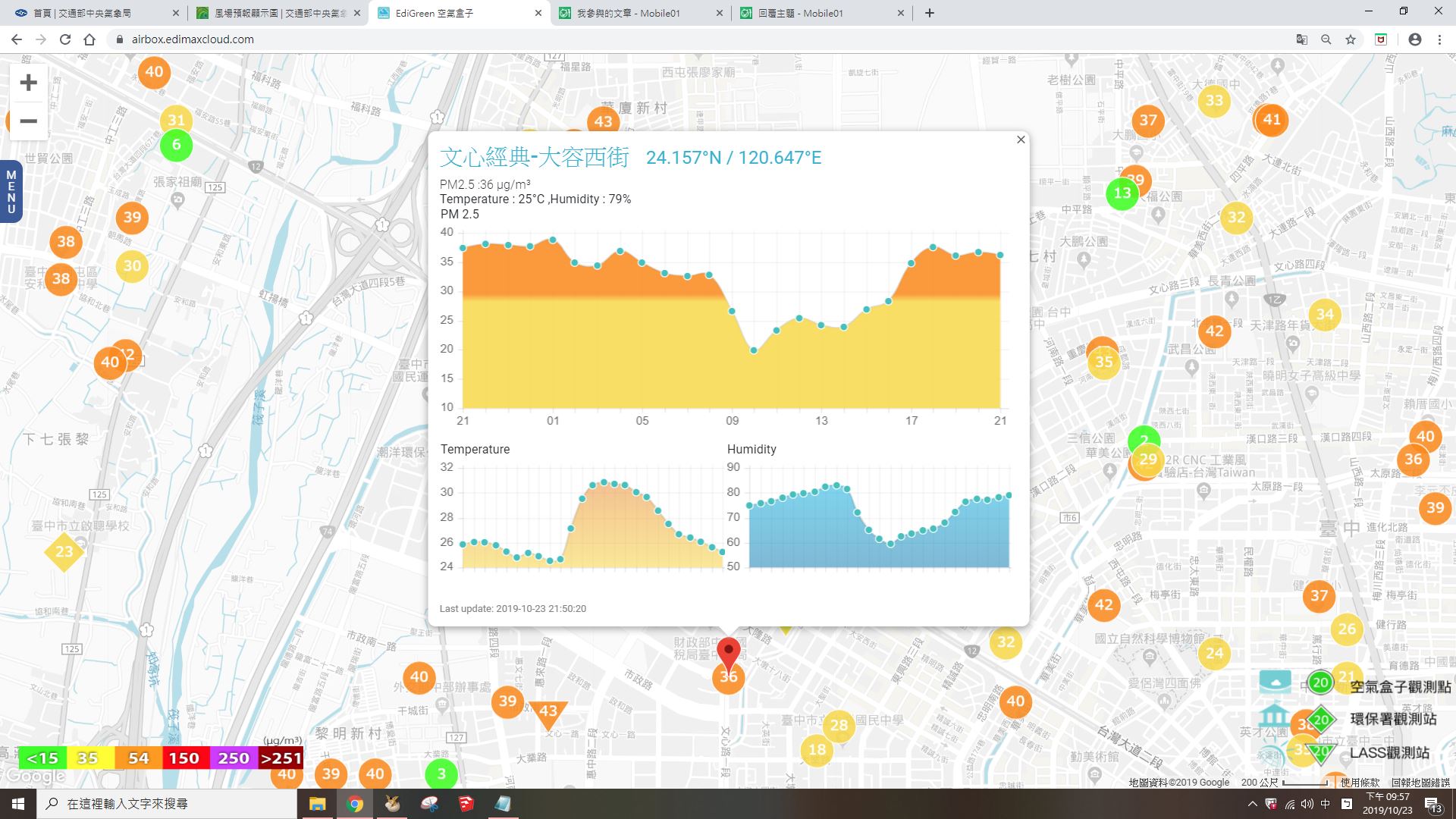The height and width of the screenshot is (819, 1456).
Task: Open browser zoom indicator
Action: pos(1326,39)
